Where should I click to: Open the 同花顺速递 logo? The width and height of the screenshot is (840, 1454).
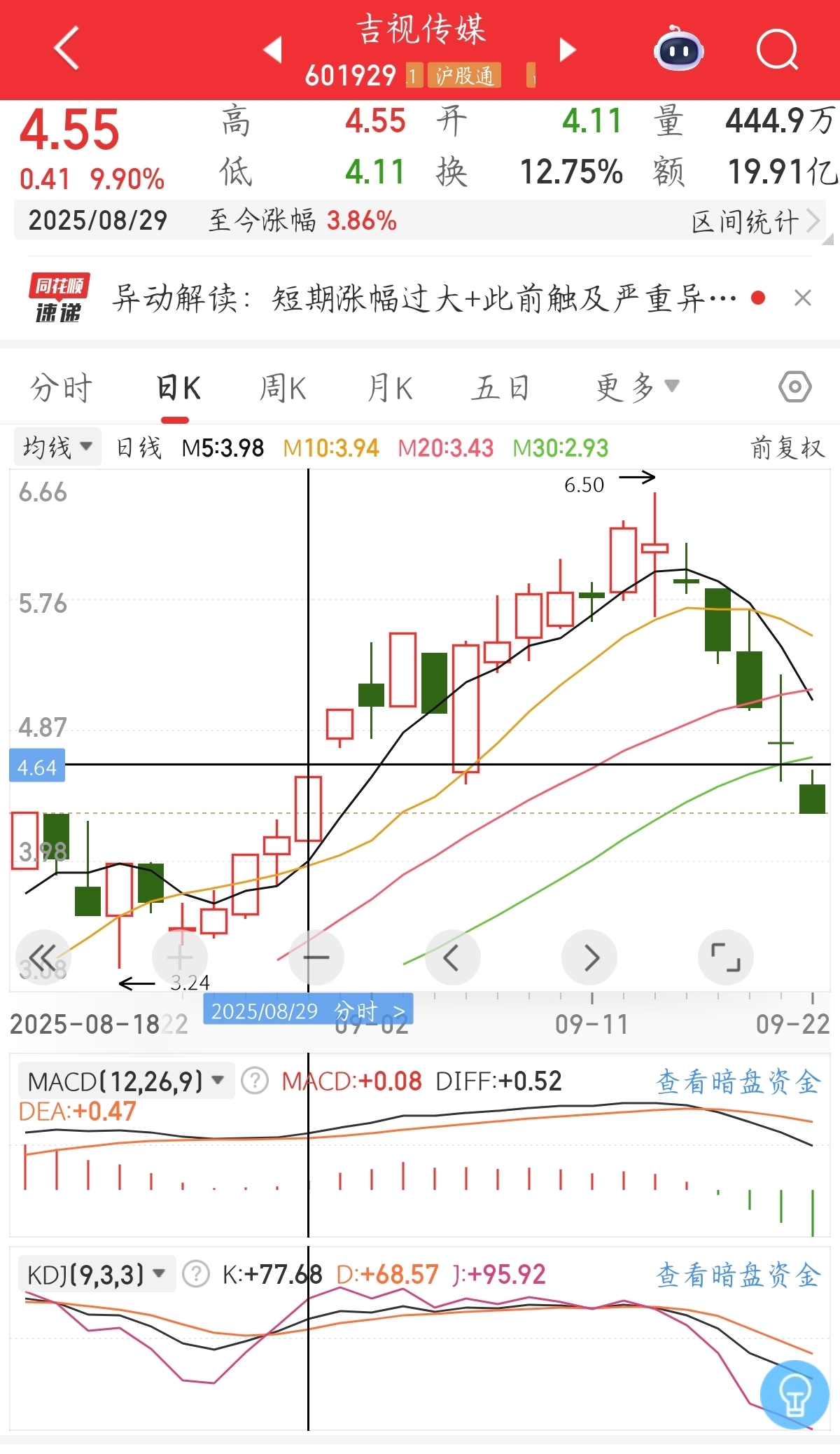(x=59, y=298)
